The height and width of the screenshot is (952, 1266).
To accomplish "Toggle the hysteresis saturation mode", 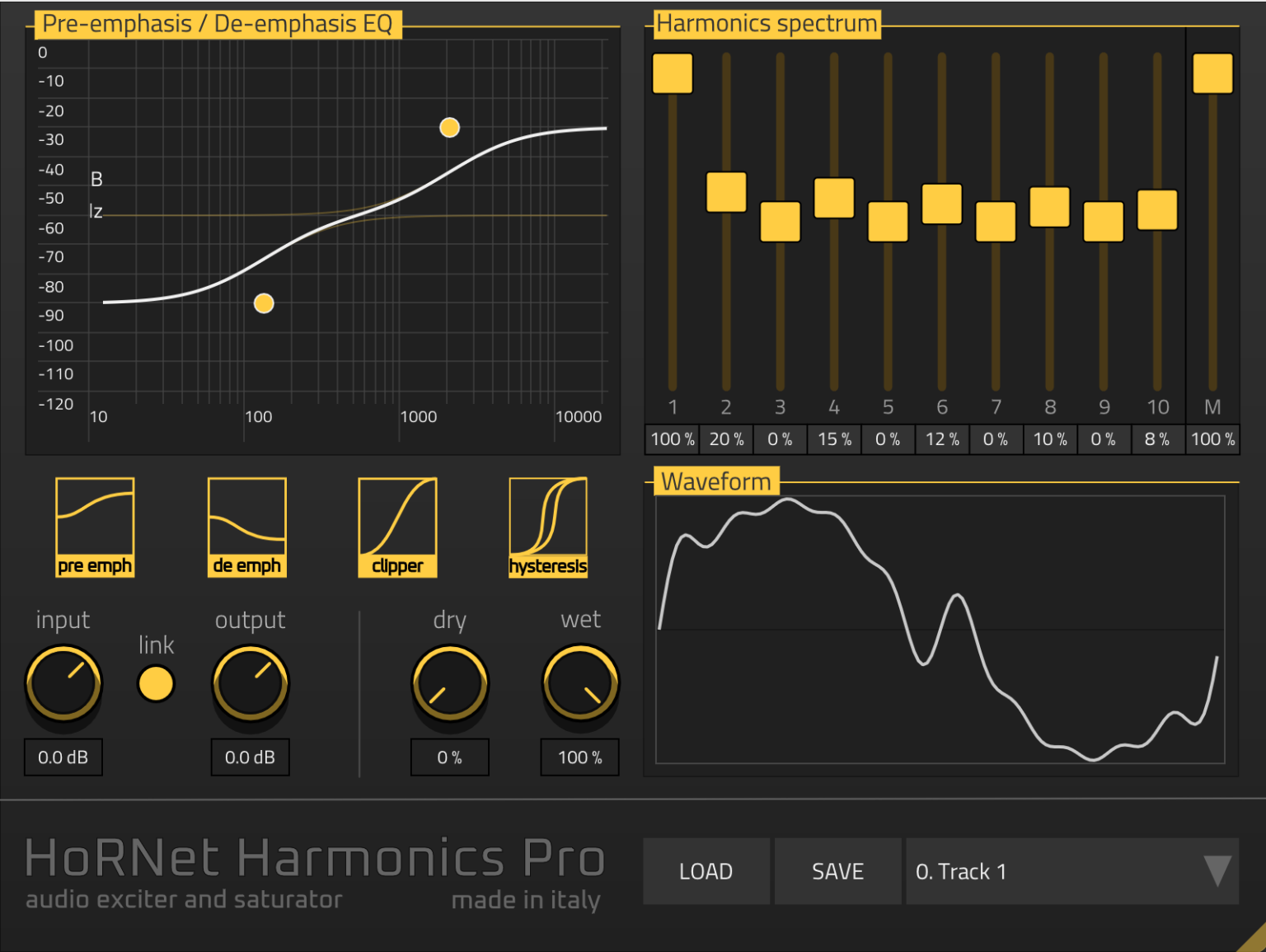I will tap(547, 528).
